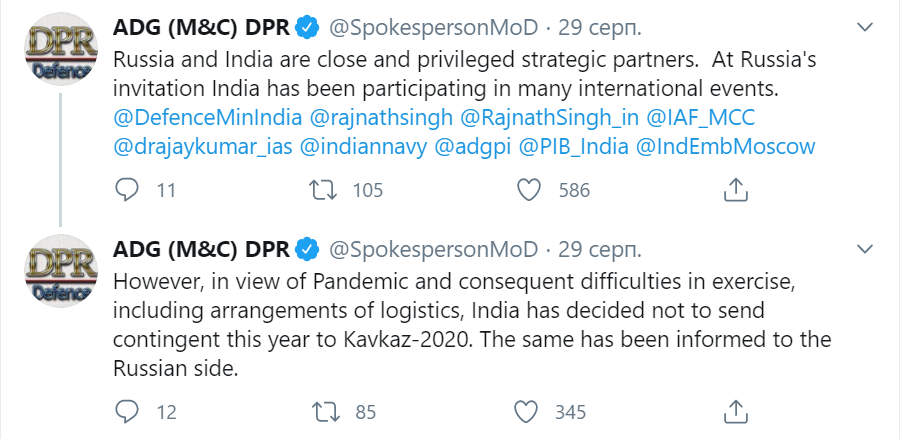This screenshot has width=902, height=439.
Task: Visit the @IAF_MCC profile mention
Action: pyautogui.click(x=701, y=117)
